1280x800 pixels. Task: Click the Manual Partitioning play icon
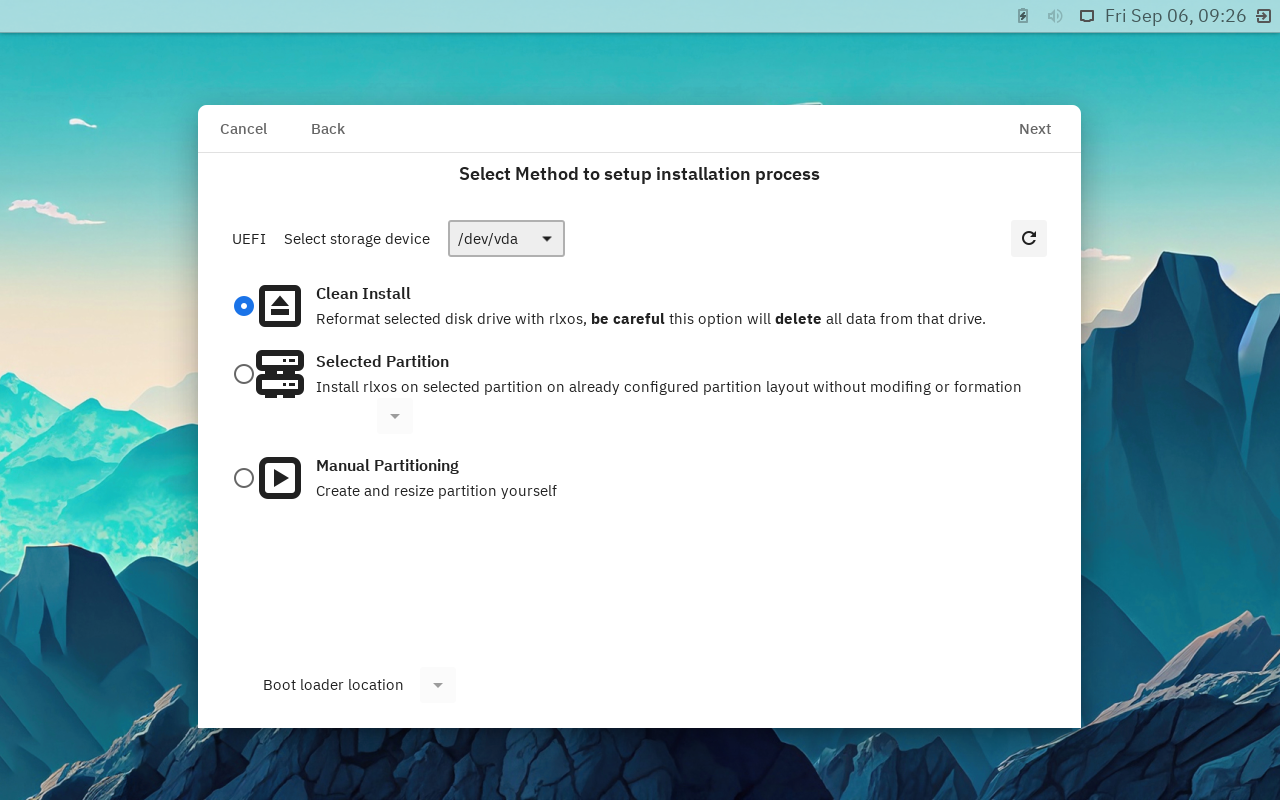(280, 478)
